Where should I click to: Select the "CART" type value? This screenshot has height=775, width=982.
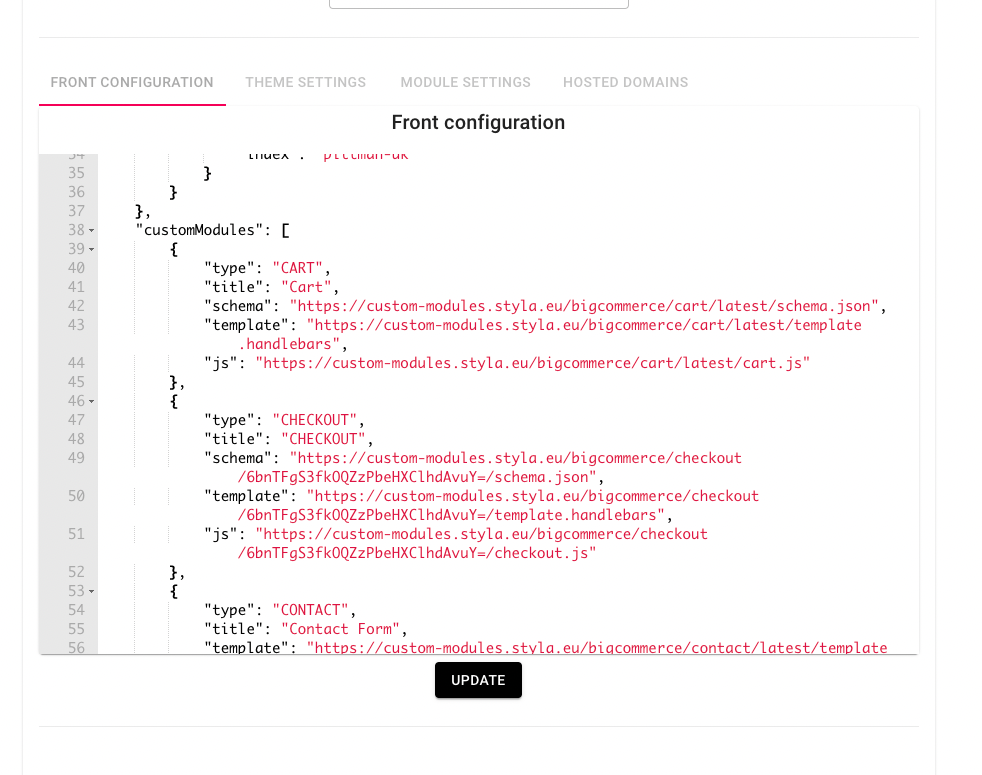[296, 267]
